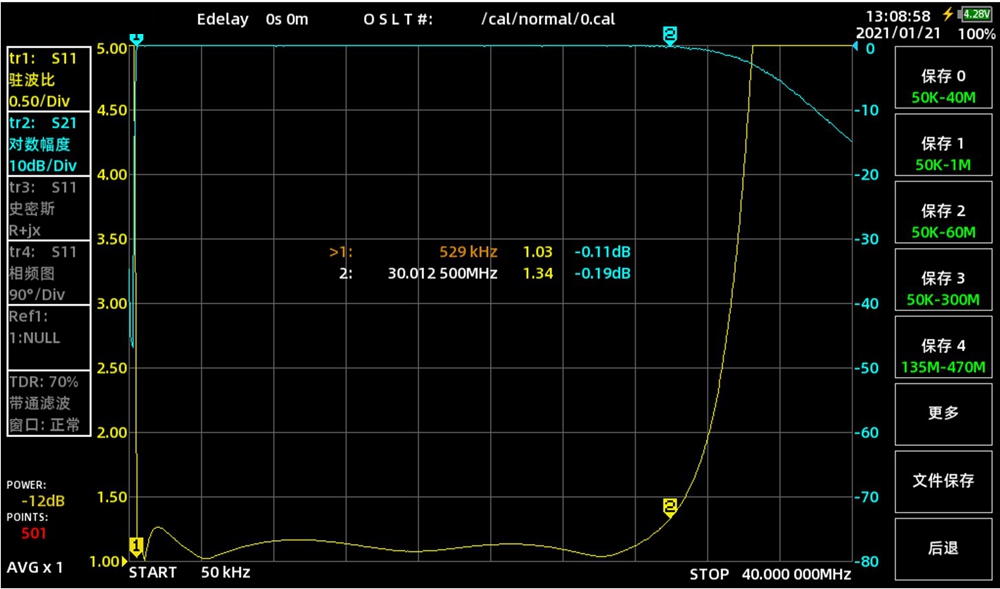Click the STOP 40.000 000MHz frequency field

click(770, 574)
